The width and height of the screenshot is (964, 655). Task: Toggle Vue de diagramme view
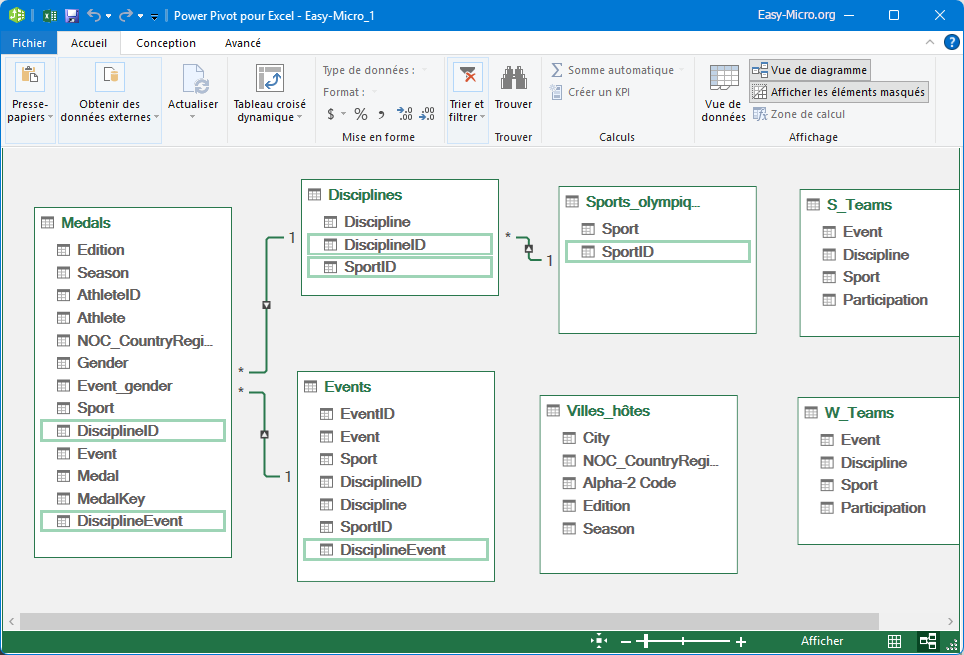click(x=809, y=70)
